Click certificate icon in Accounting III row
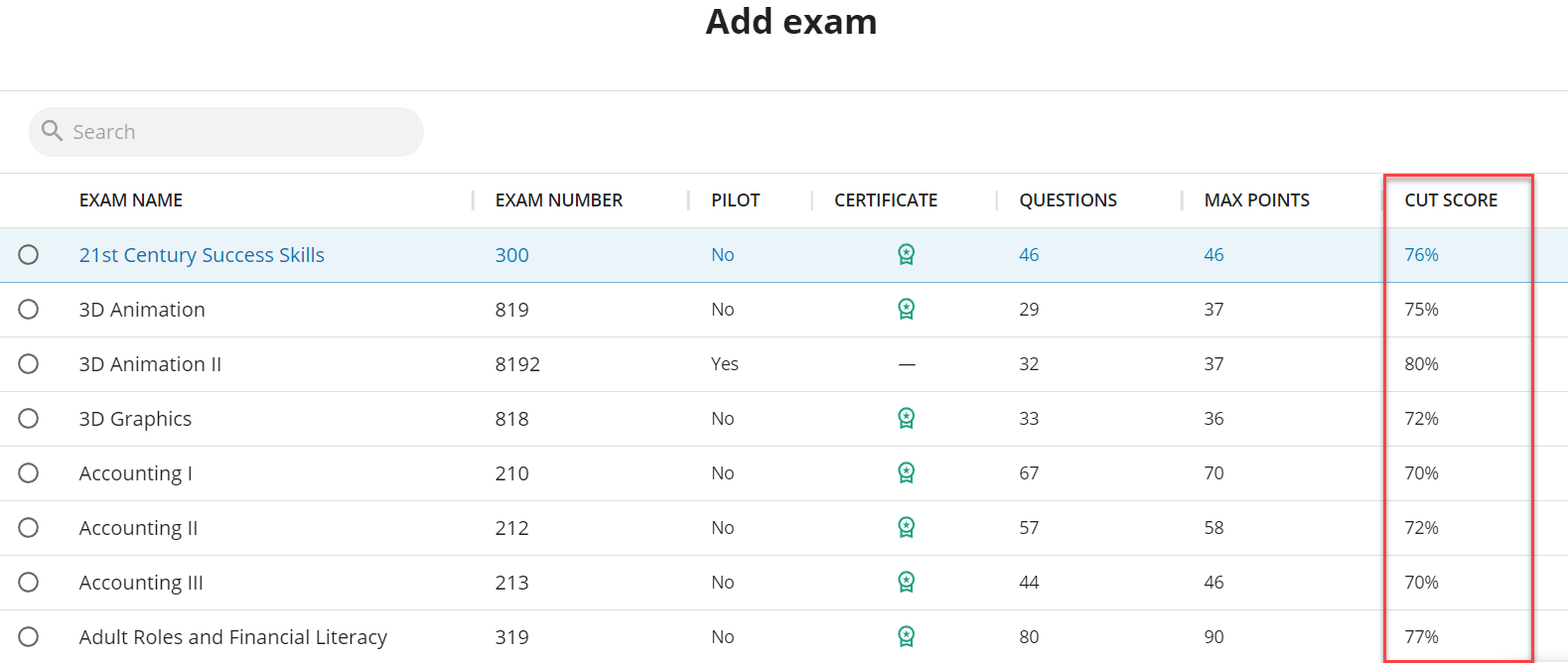 click(906, 583)
